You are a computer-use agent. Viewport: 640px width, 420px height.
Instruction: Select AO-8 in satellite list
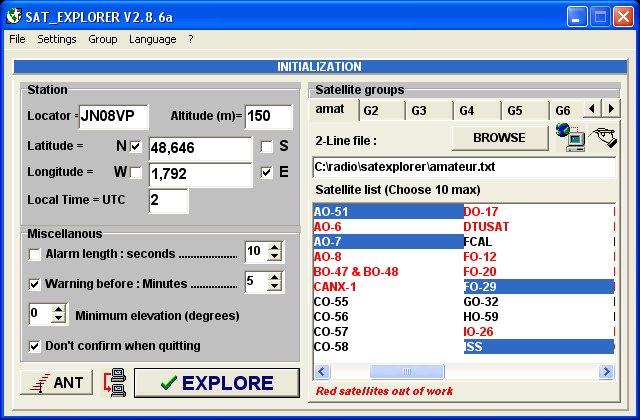pyautogui.click(x=389, y=257)
